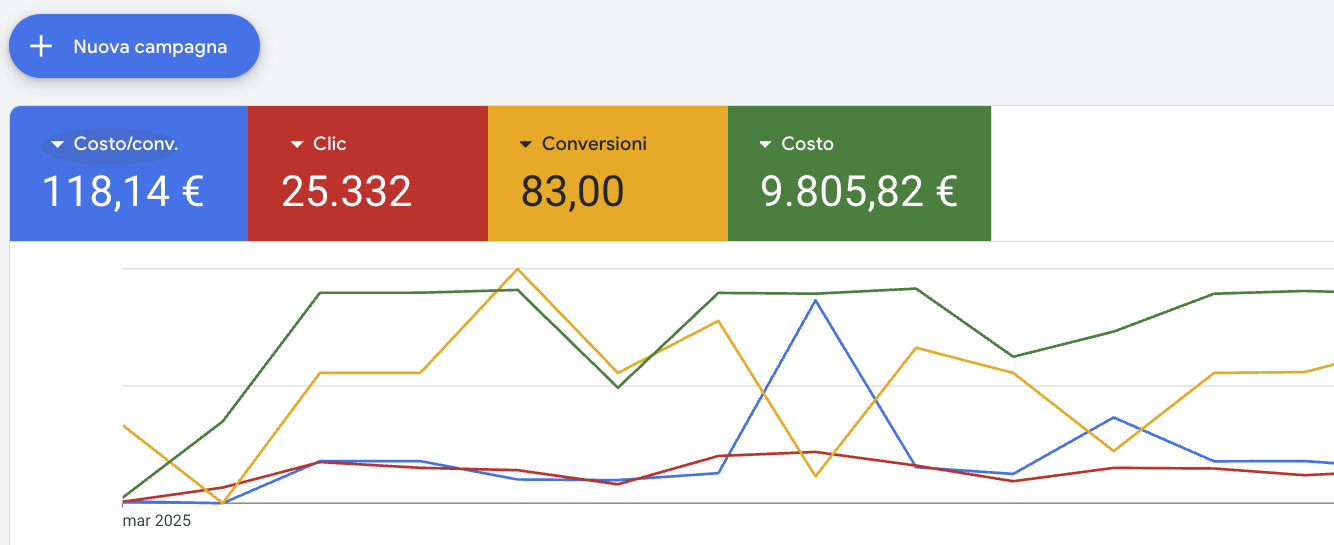Click the Conversioni label text
1334x545 pixels.
pos(594,144)
